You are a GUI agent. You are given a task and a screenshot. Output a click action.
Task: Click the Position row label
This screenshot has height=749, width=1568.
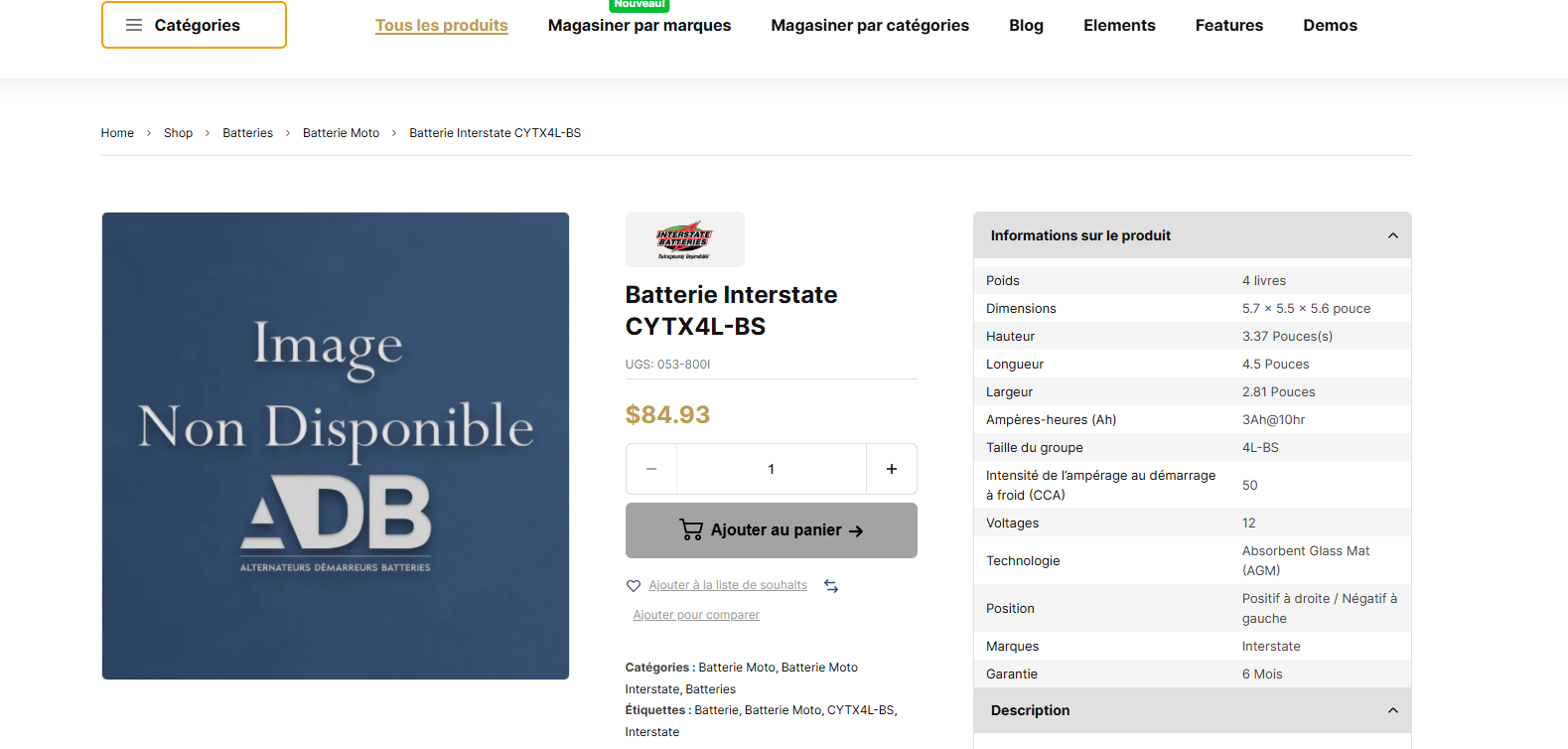(x=1010, y=609)
